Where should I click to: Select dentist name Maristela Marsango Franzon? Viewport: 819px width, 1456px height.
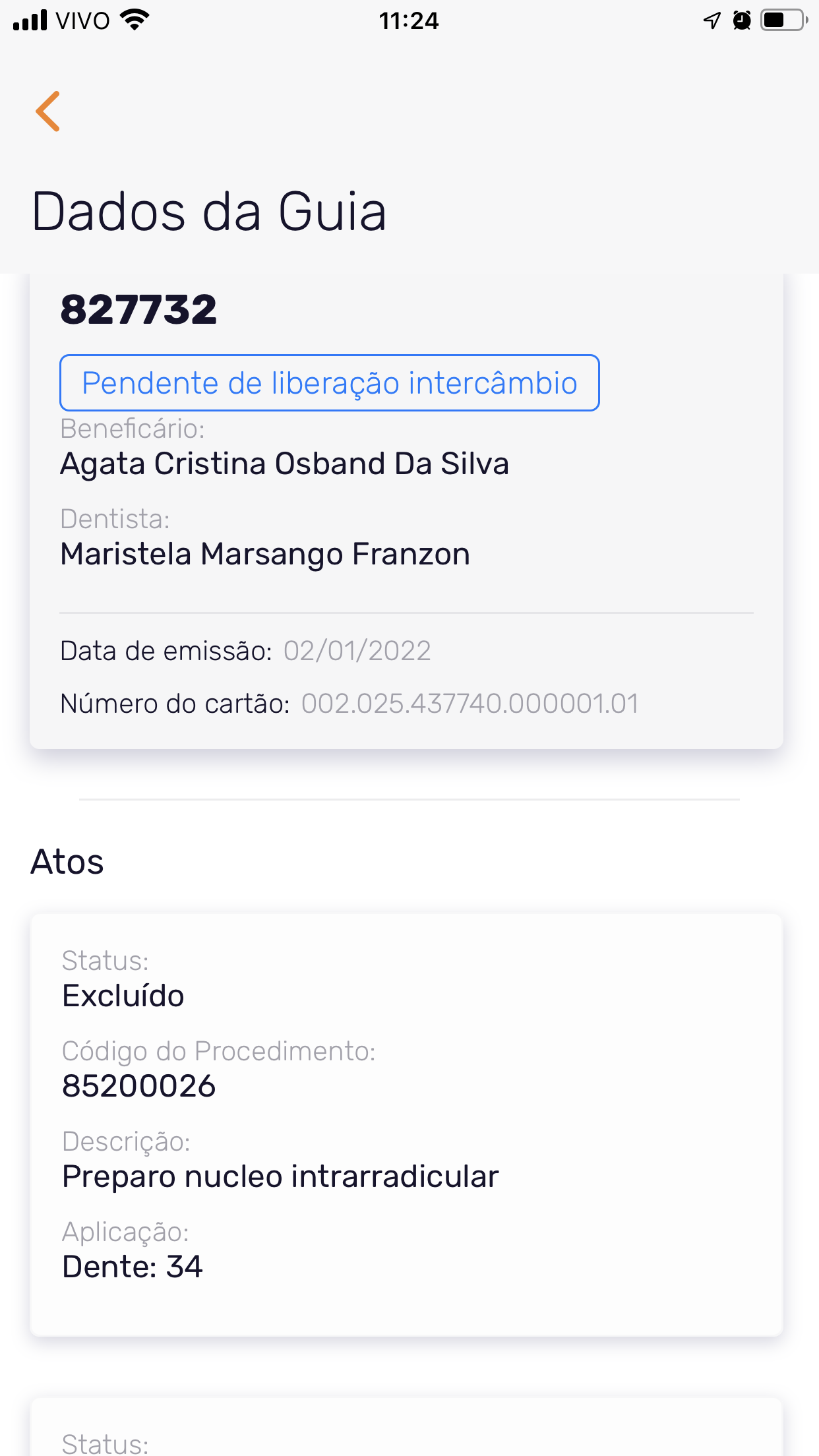[265, 554]
